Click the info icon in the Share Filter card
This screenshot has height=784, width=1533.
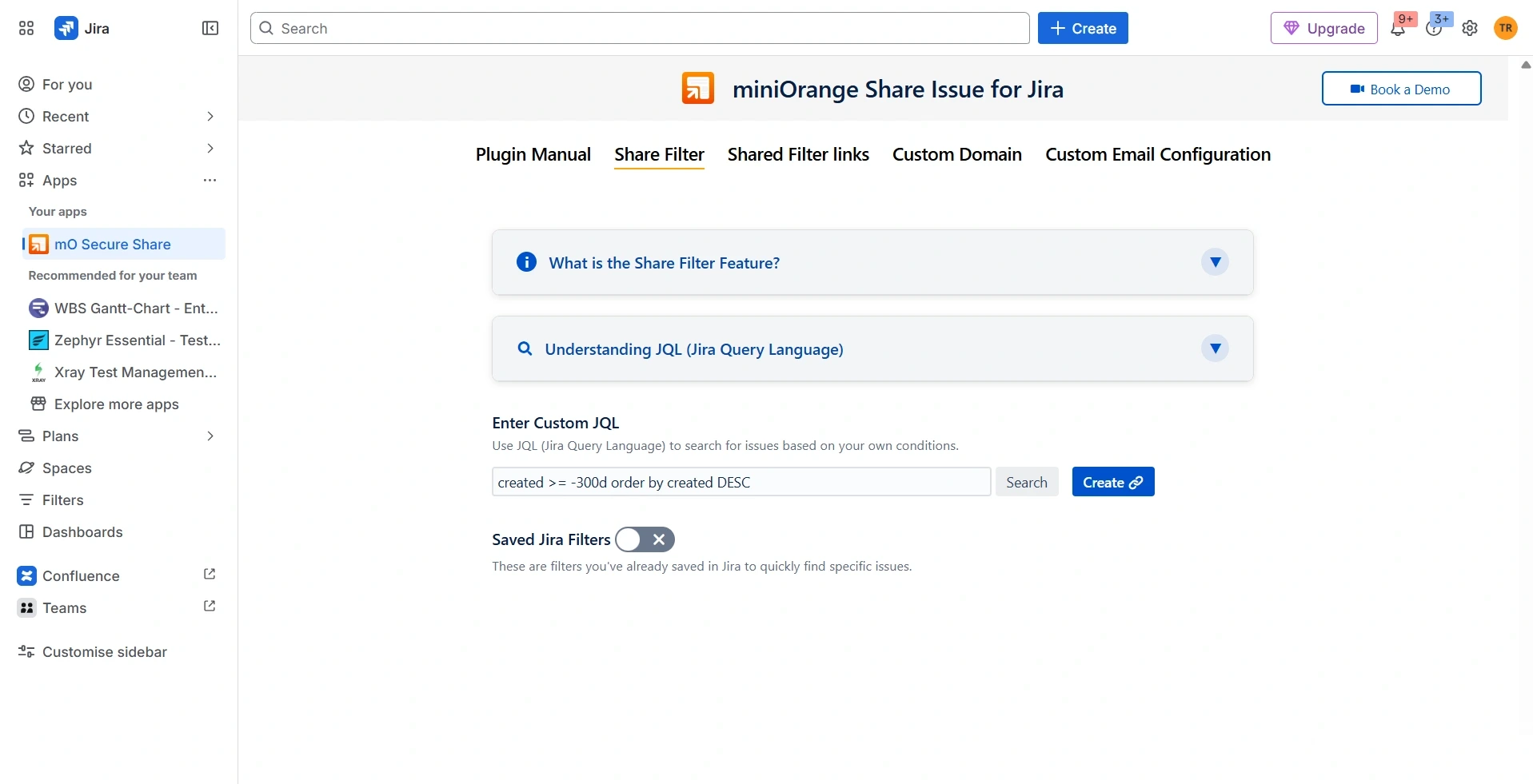click(x=526, y=262)
